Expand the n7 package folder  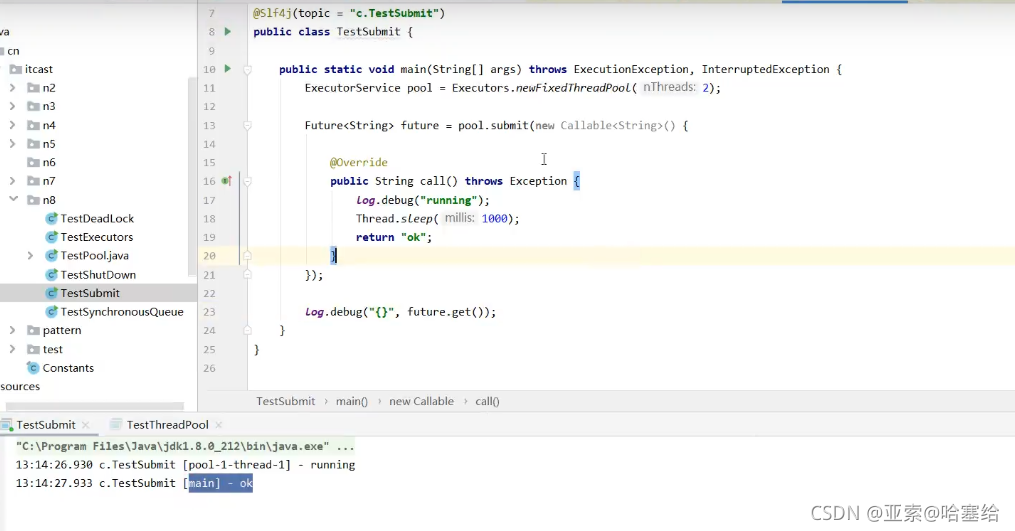click(12, 181)
